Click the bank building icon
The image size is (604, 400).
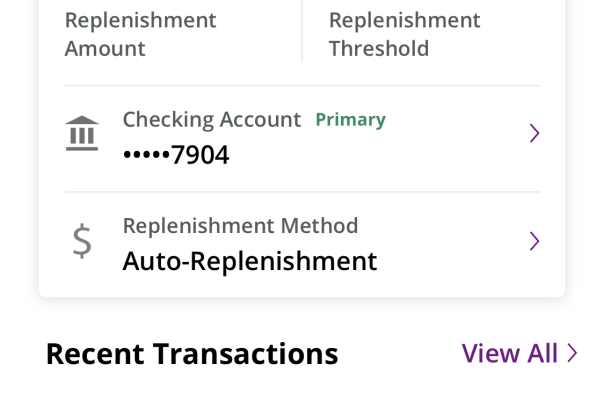click(x=82, y=133)
